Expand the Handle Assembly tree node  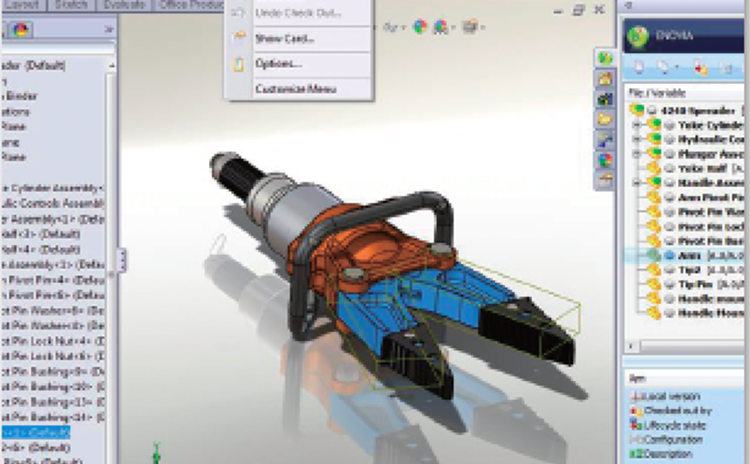pos(637,183)
